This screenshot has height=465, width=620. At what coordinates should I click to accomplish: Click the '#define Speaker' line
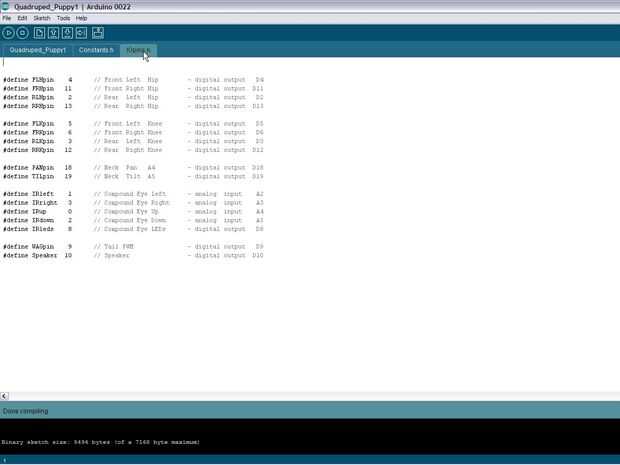coord(133,255)
